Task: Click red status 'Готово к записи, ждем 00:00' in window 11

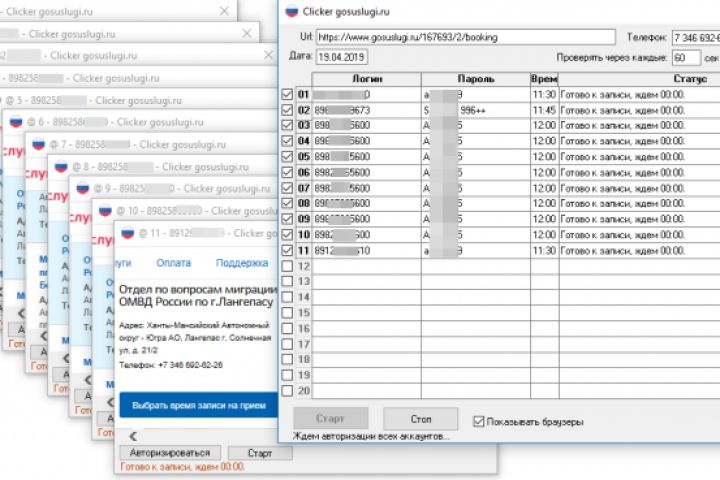Action: pyautogui.click(x=182, y=467)
